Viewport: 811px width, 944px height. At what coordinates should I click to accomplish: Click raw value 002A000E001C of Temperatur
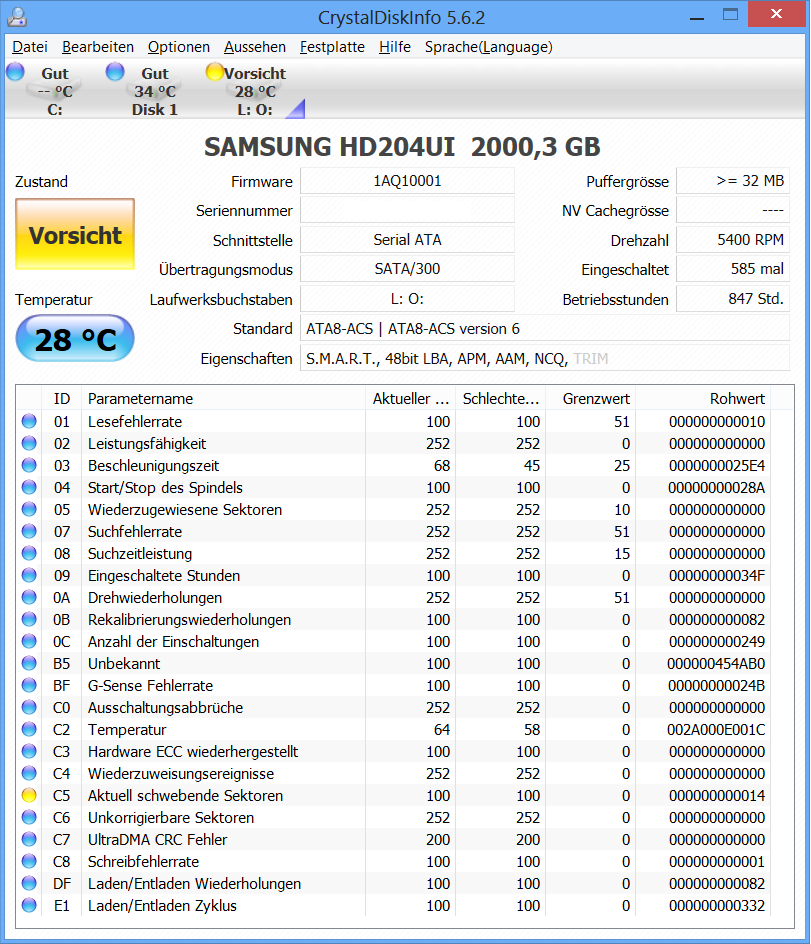pos(716,730)
